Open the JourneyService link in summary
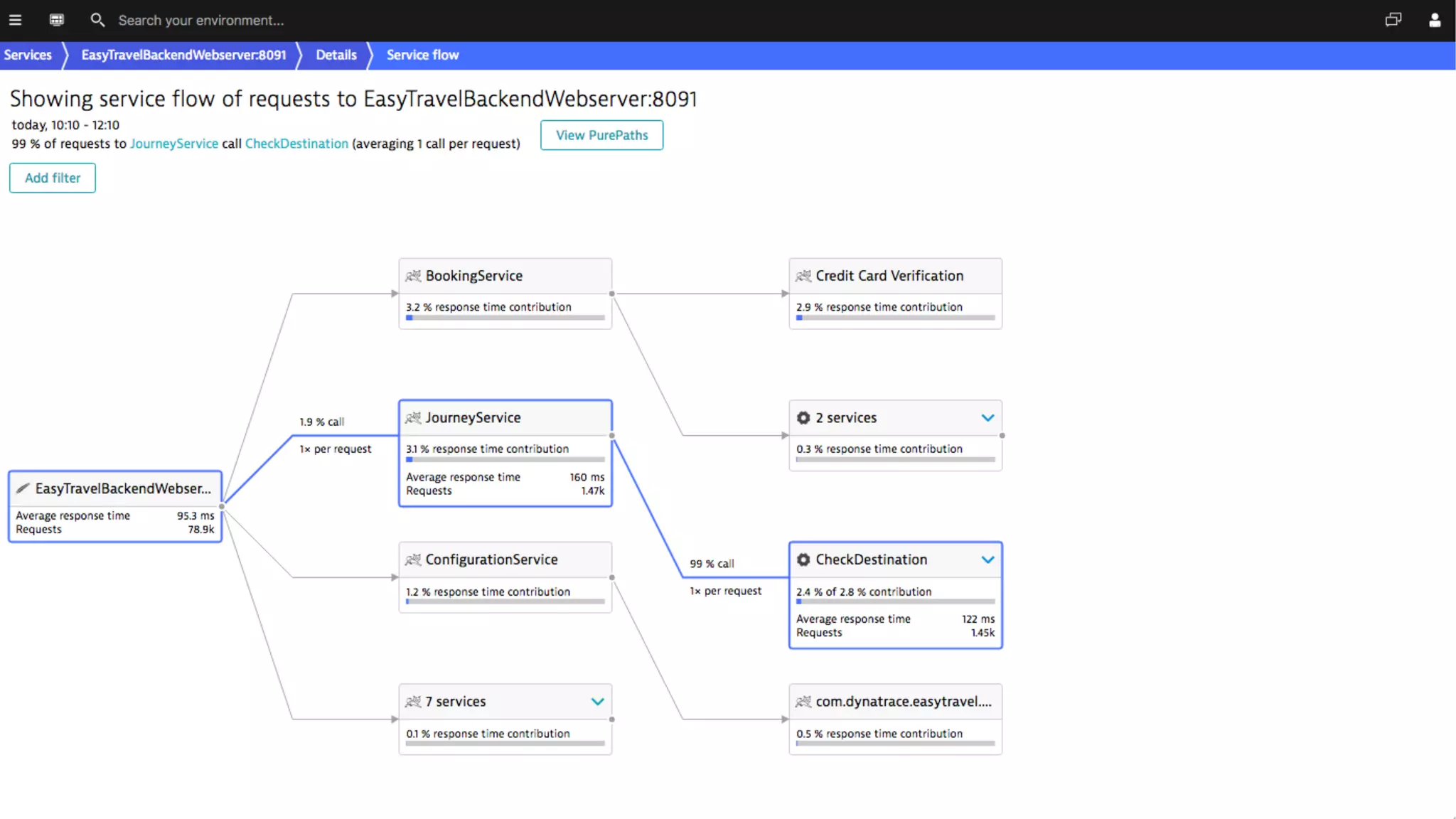Screen dimensions: 1456x819 point(173,144)
